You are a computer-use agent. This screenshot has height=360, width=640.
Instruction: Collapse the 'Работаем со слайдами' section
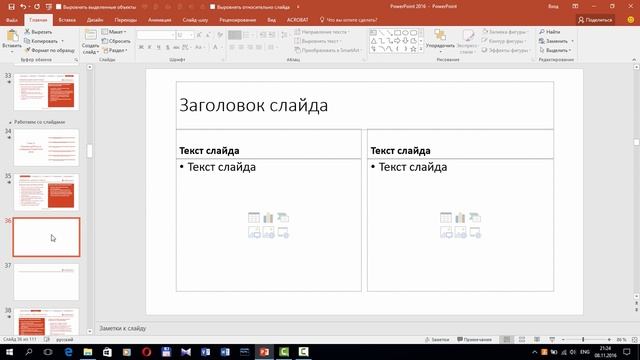10,122
